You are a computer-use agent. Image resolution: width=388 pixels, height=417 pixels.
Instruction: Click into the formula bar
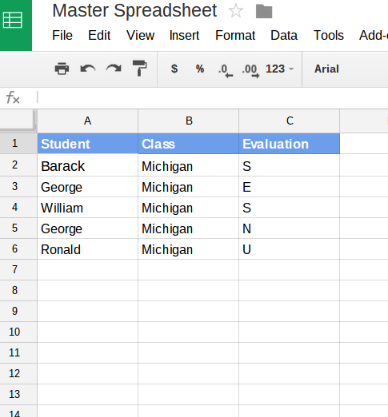[x=212, y=98]
